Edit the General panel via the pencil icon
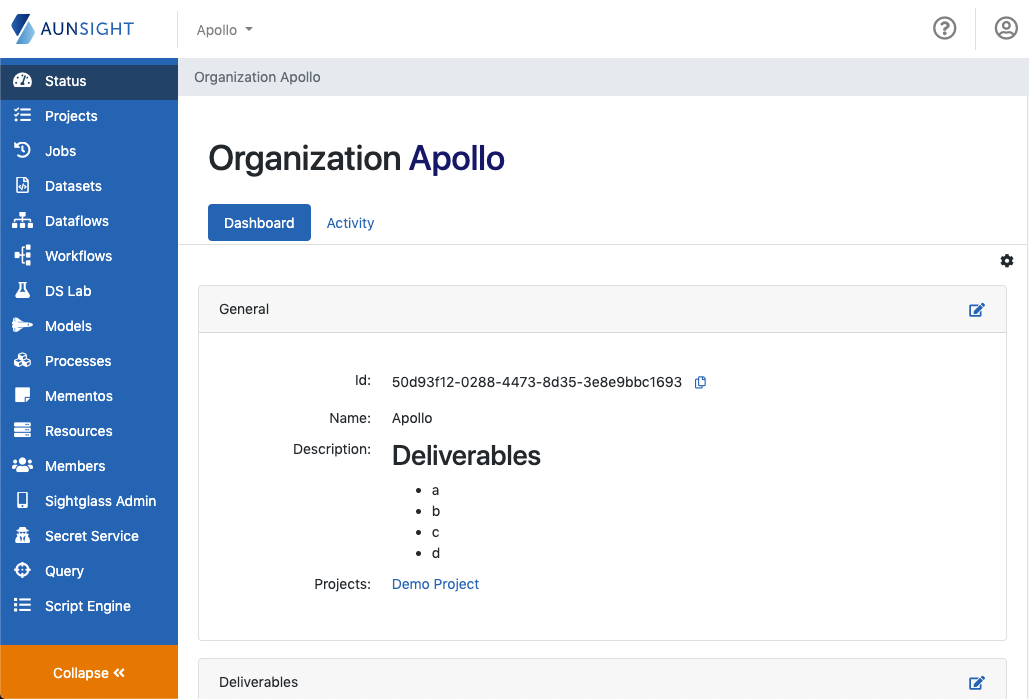The height and width of the screenshot is (699, 1029). coord(977,310)
